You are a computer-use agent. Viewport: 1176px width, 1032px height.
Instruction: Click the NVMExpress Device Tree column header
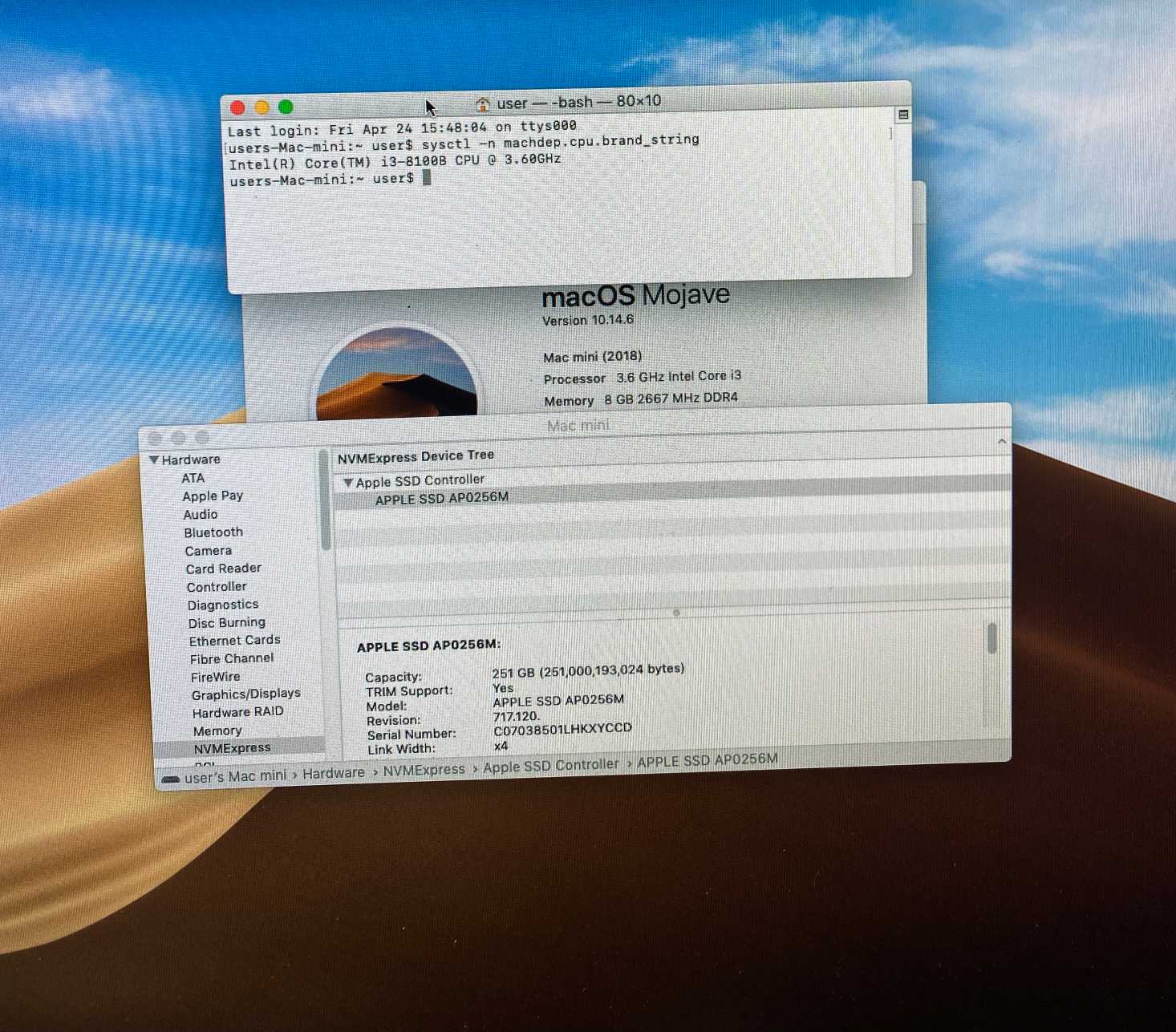(416, 456)
